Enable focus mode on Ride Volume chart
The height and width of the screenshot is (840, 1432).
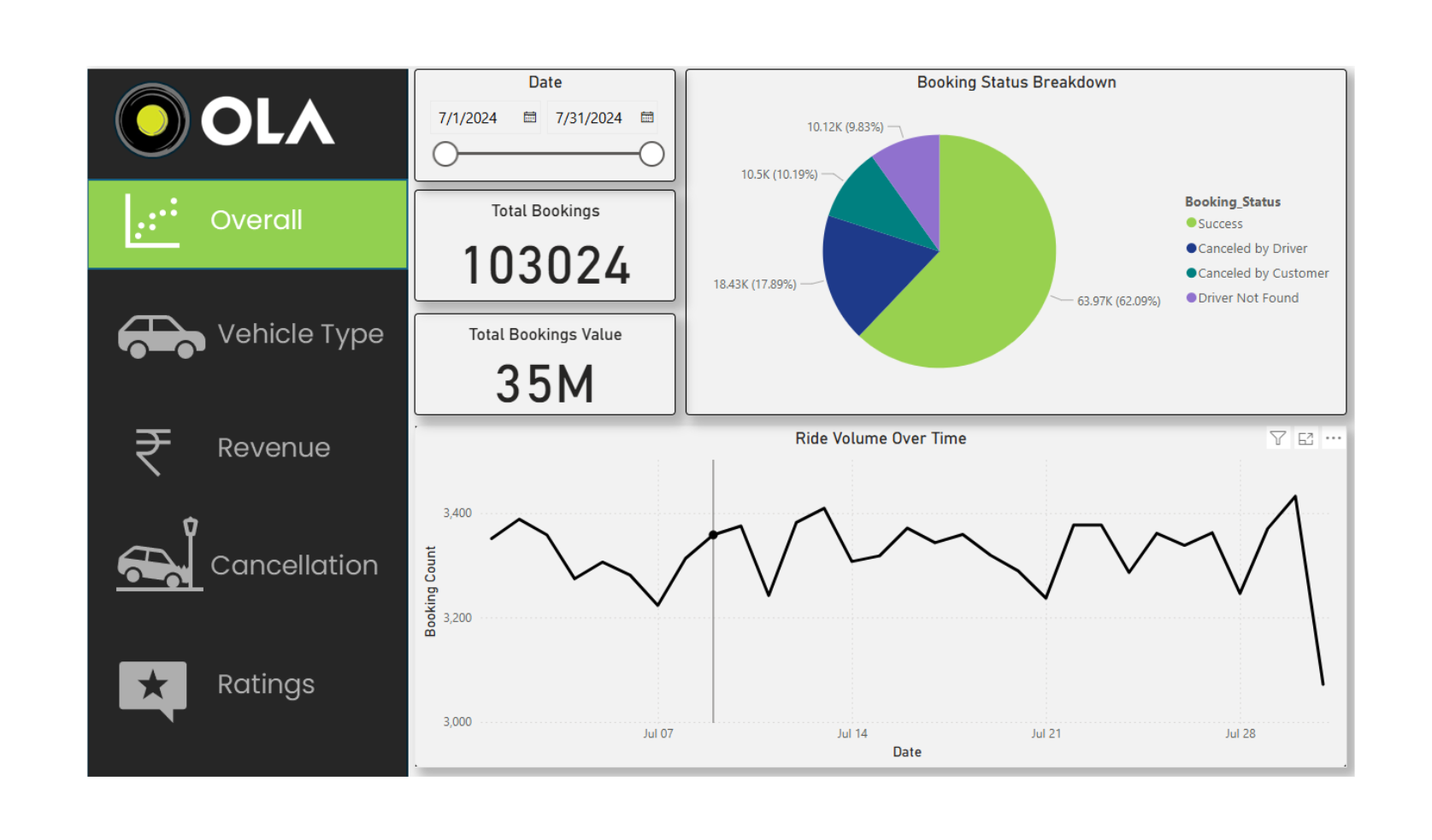click(1305, 438)
